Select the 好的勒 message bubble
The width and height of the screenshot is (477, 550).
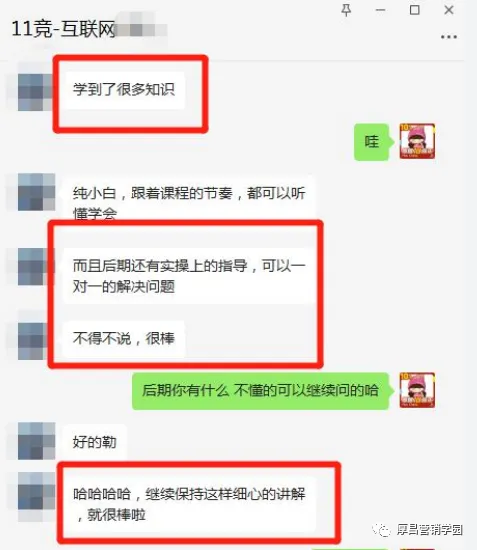click(x=95, y=442)
